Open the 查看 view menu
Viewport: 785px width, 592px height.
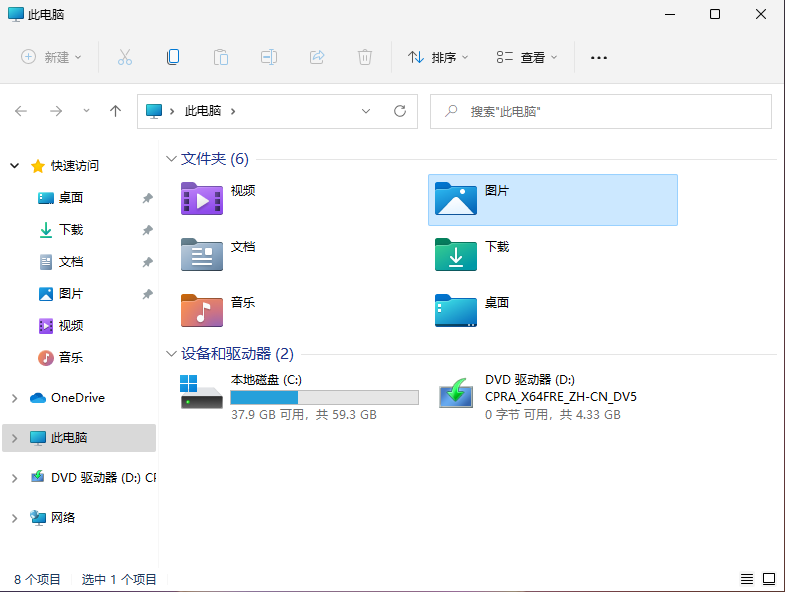point(527,57)
